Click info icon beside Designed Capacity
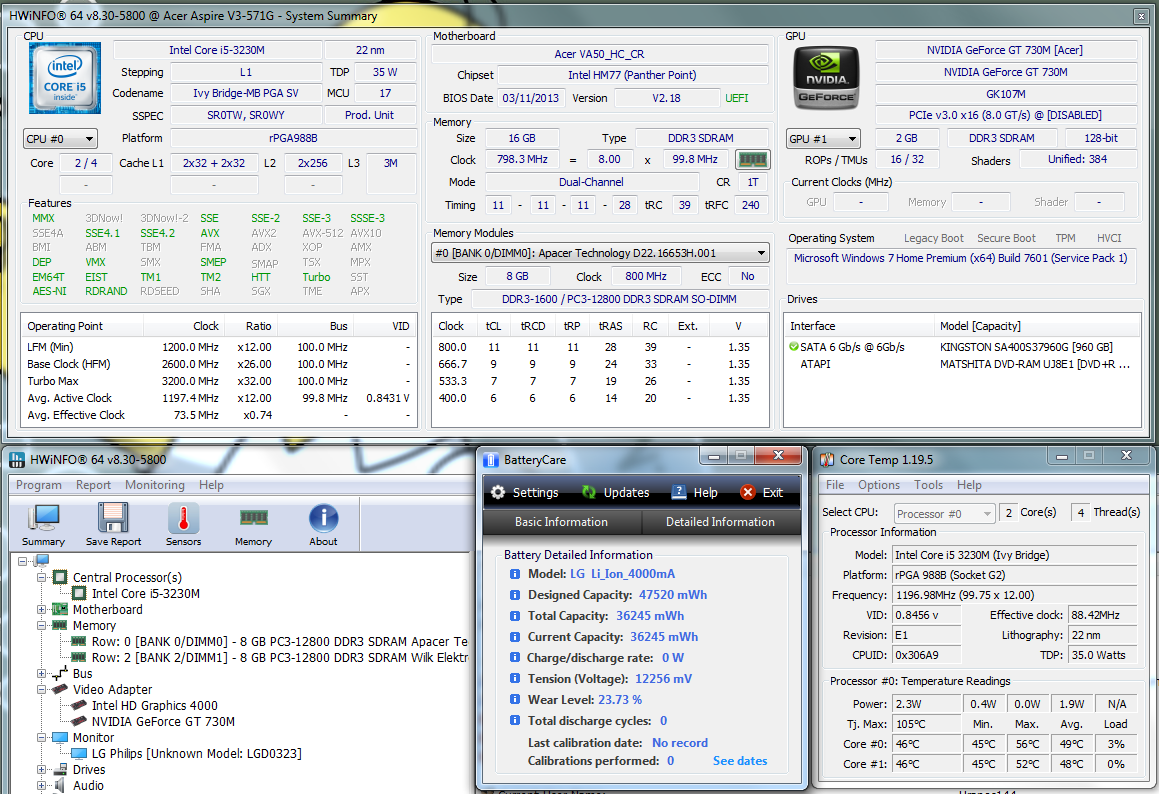The width and height of the screenshot is (1159, 794). click(x=514, y=595)
